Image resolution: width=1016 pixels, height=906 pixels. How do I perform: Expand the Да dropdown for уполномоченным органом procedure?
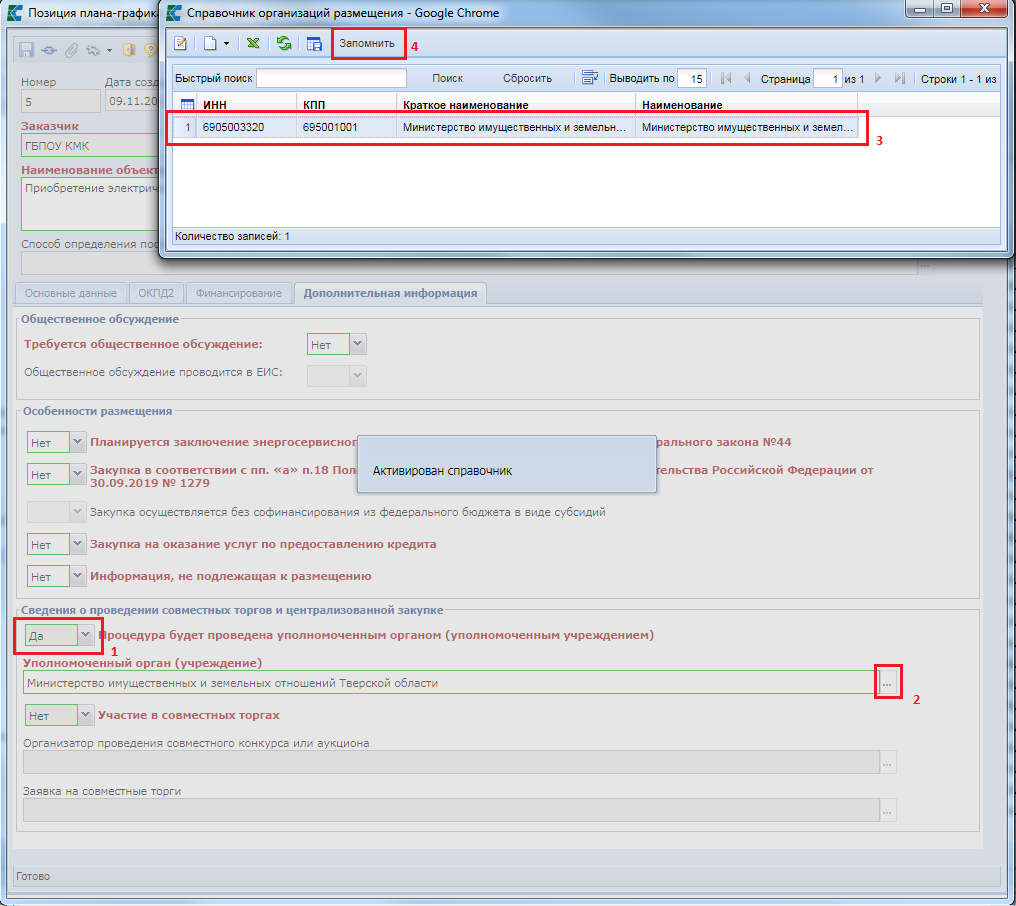[85, 634]
